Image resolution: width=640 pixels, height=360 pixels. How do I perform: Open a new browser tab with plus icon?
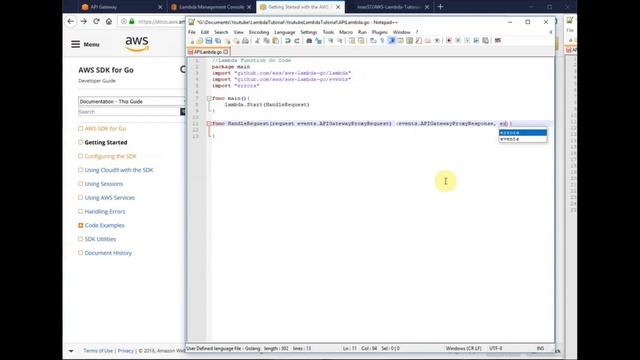440,7
